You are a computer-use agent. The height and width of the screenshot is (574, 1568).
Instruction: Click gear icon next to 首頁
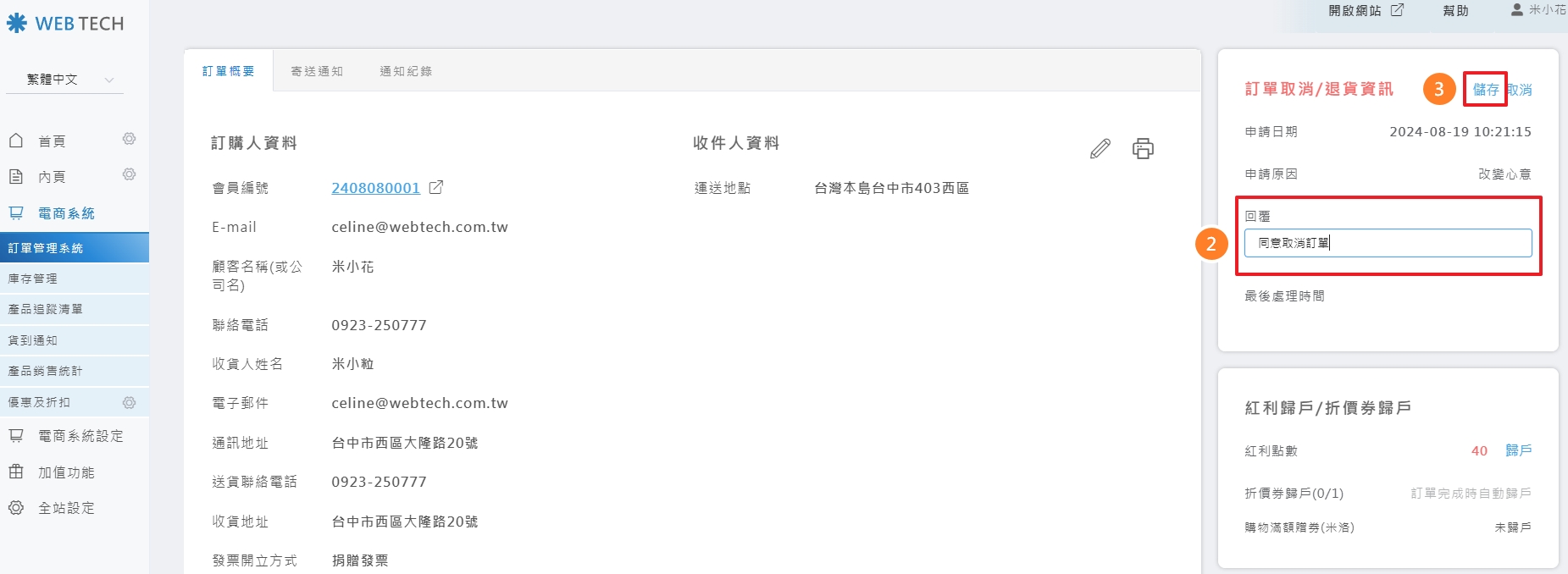coord(129,139)
